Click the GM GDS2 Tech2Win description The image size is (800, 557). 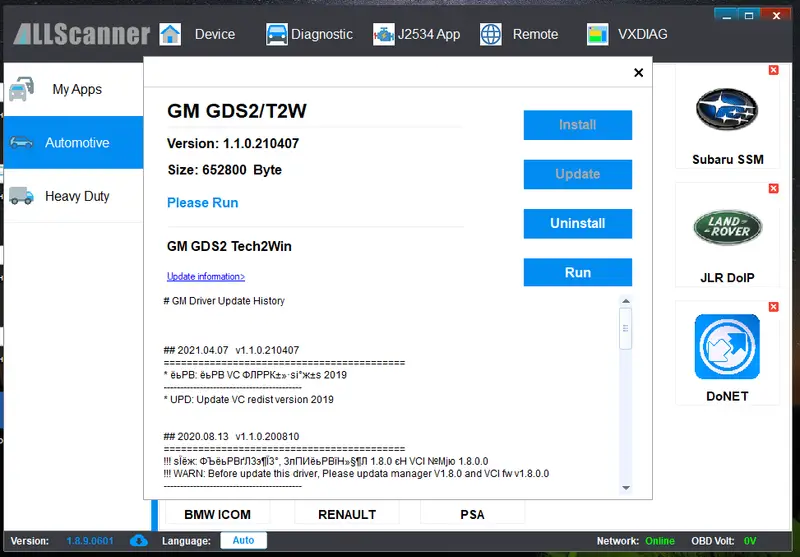pyautogui.click(x=229, y=246)
